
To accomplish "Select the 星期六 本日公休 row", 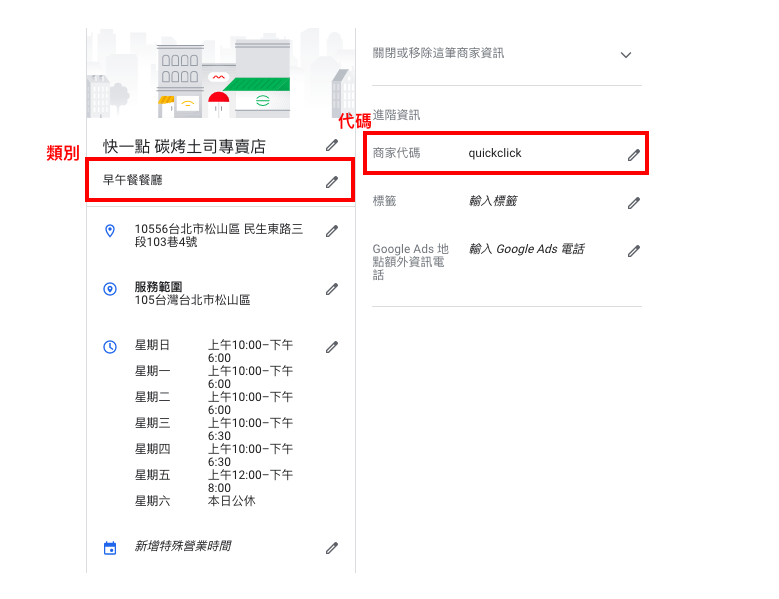I will point(195,501).
